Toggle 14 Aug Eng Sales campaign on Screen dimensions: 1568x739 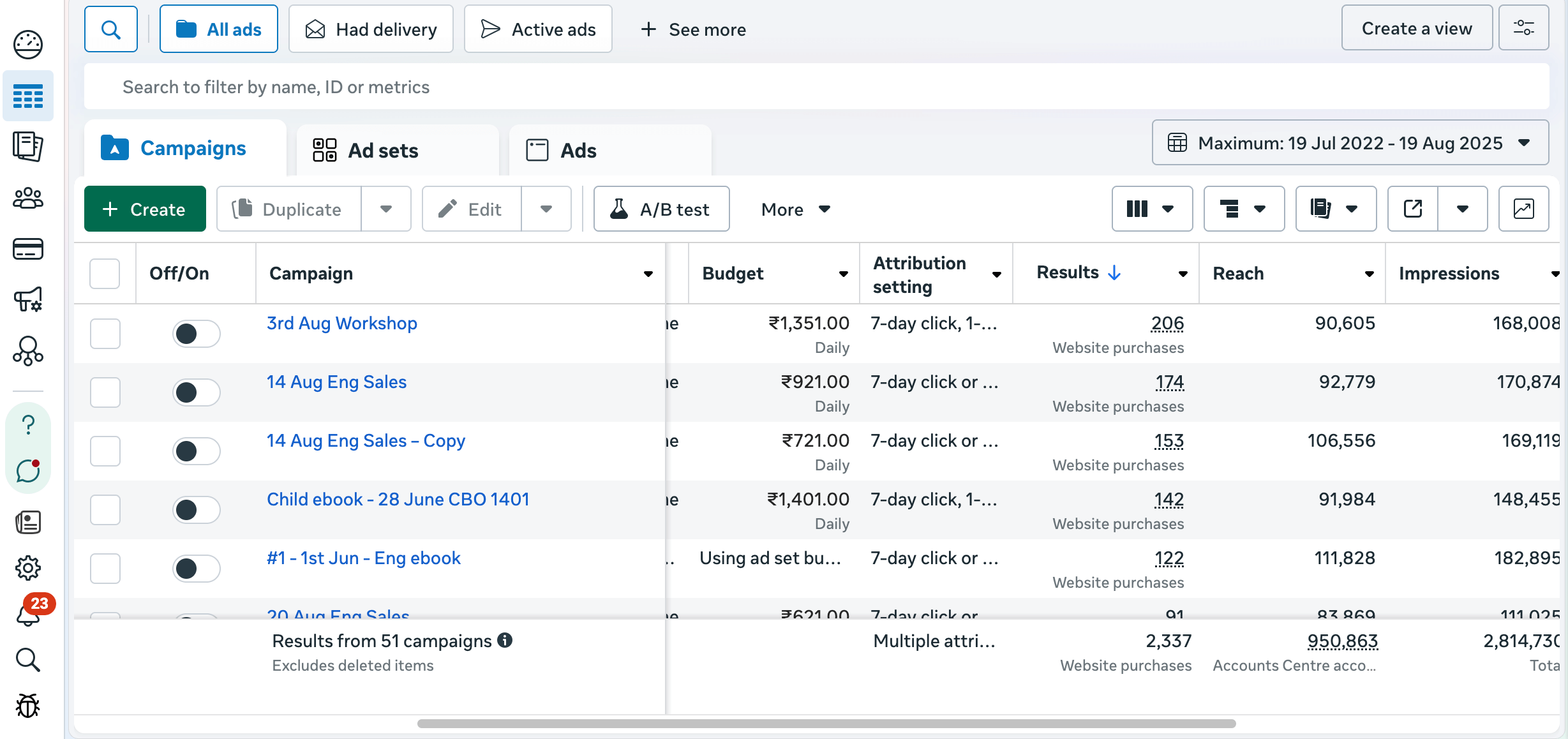click(x=197, y=392)
